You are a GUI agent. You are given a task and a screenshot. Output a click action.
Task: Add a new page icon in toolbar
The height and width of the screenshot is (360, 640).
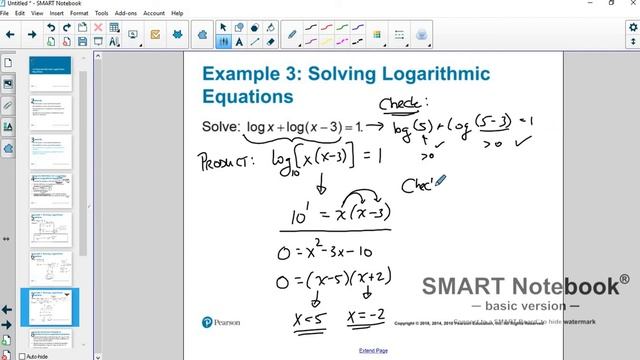coord(51,41)
